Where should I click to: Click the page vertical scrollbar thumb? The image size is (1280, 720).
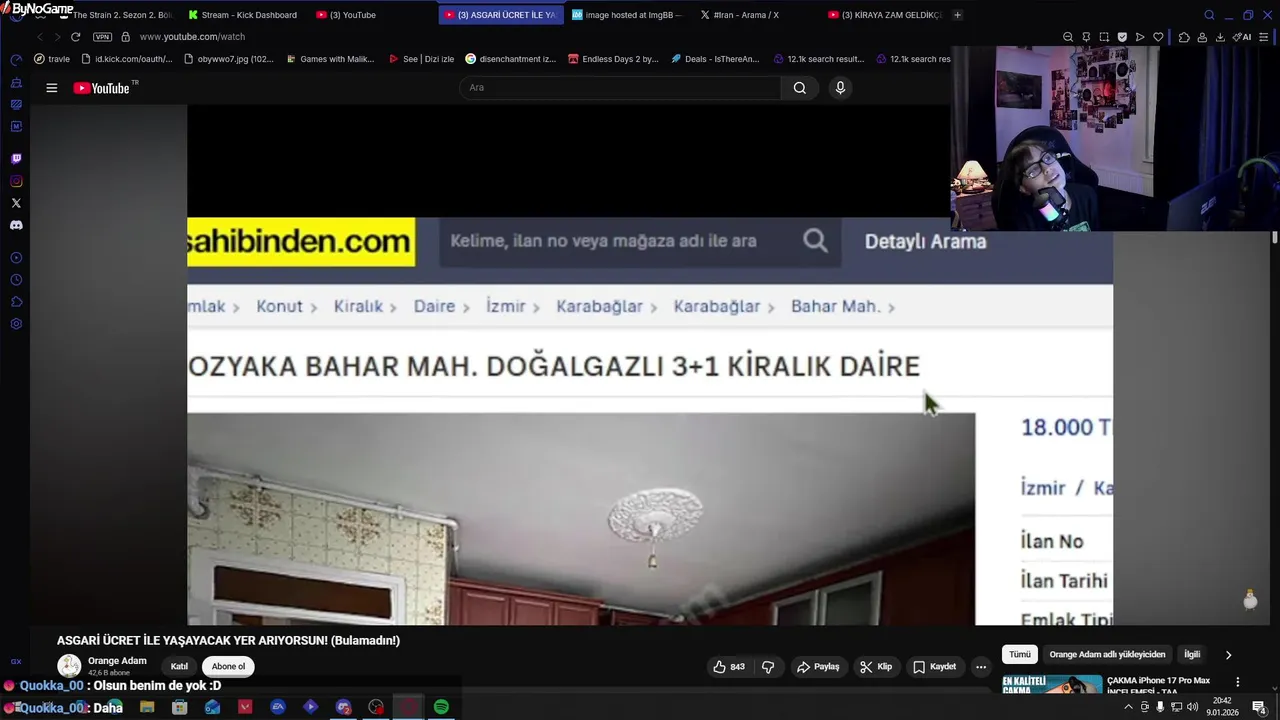(x=1274, y=238)
